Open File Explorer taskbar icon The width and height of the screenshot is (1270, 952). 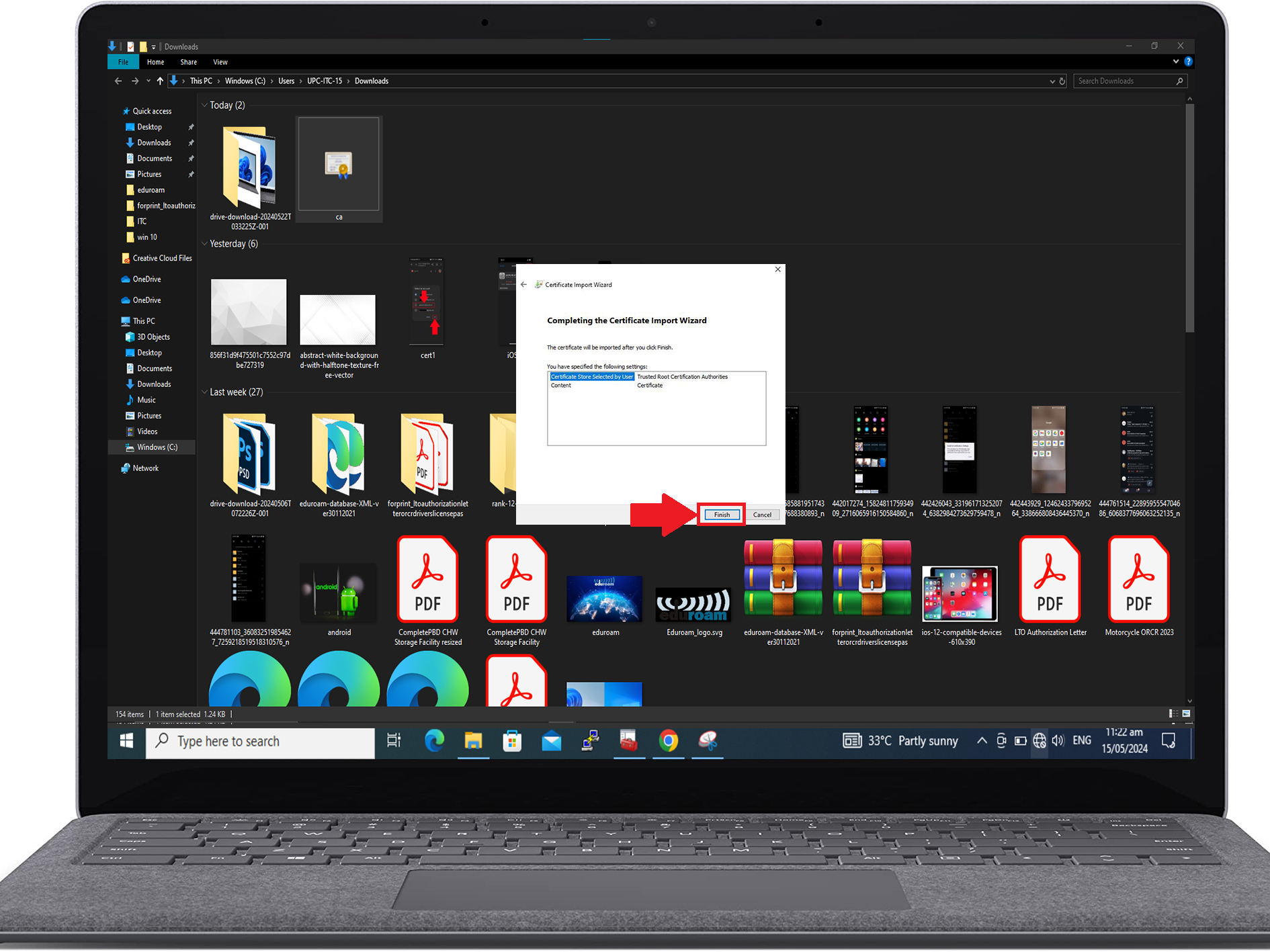(473, 741)
